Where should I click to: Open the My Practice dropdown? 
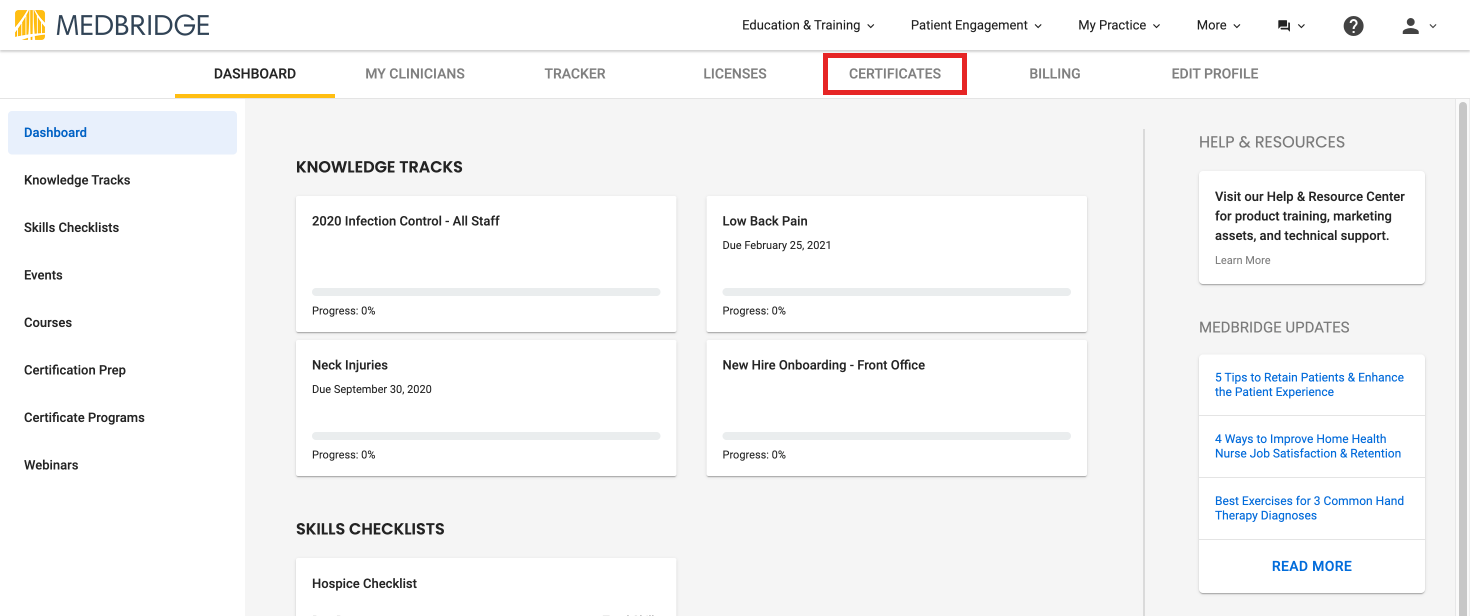point(1117,24)
